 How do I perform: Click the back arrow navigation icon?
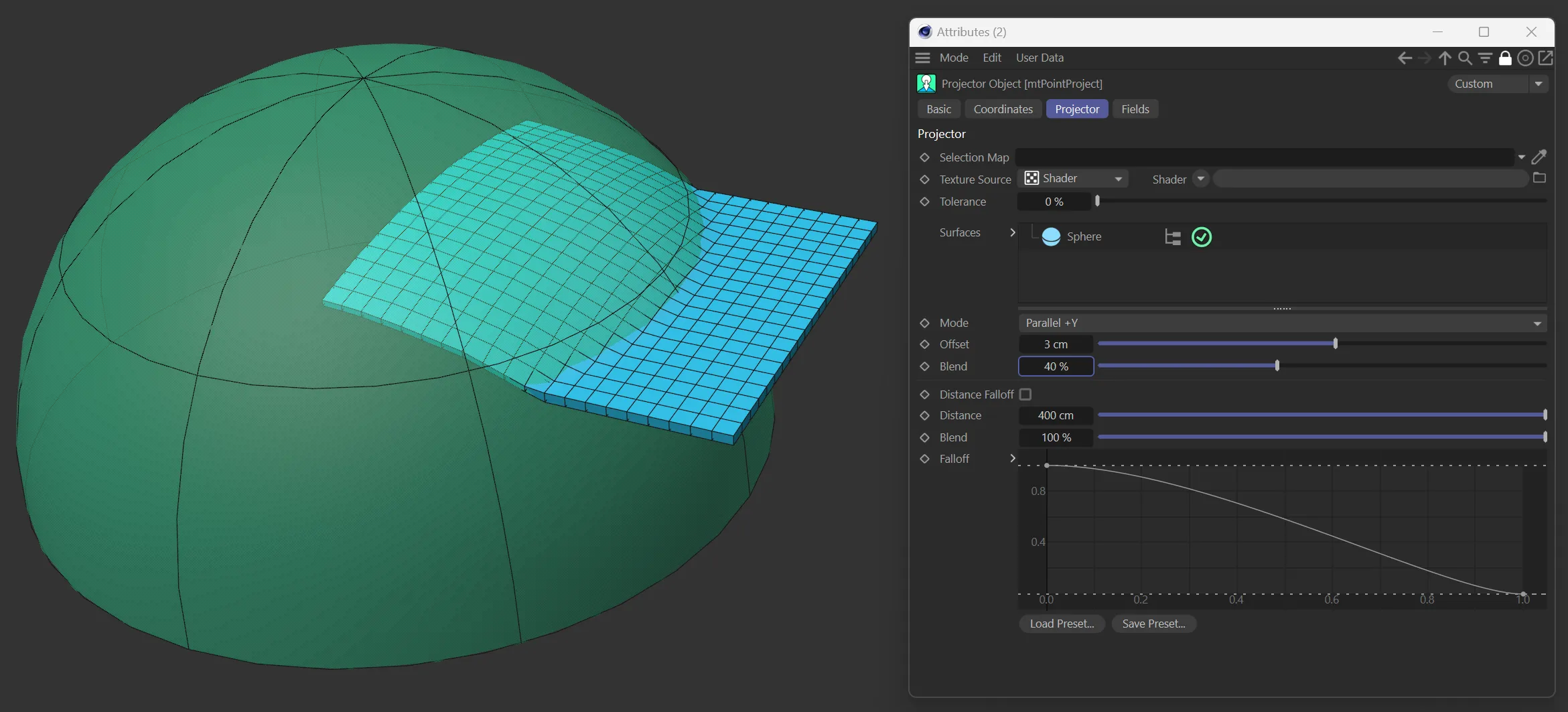point(1405,58)
